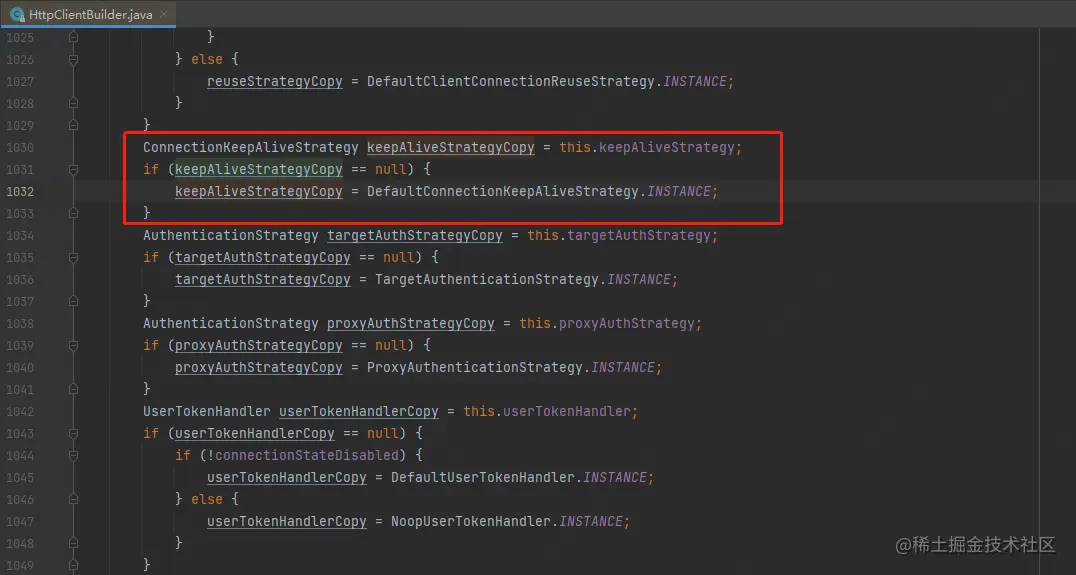Viewport: 1076px width, 575px height.
Task: Toggle fold marker at line 1028
Action: coord(73,103)
